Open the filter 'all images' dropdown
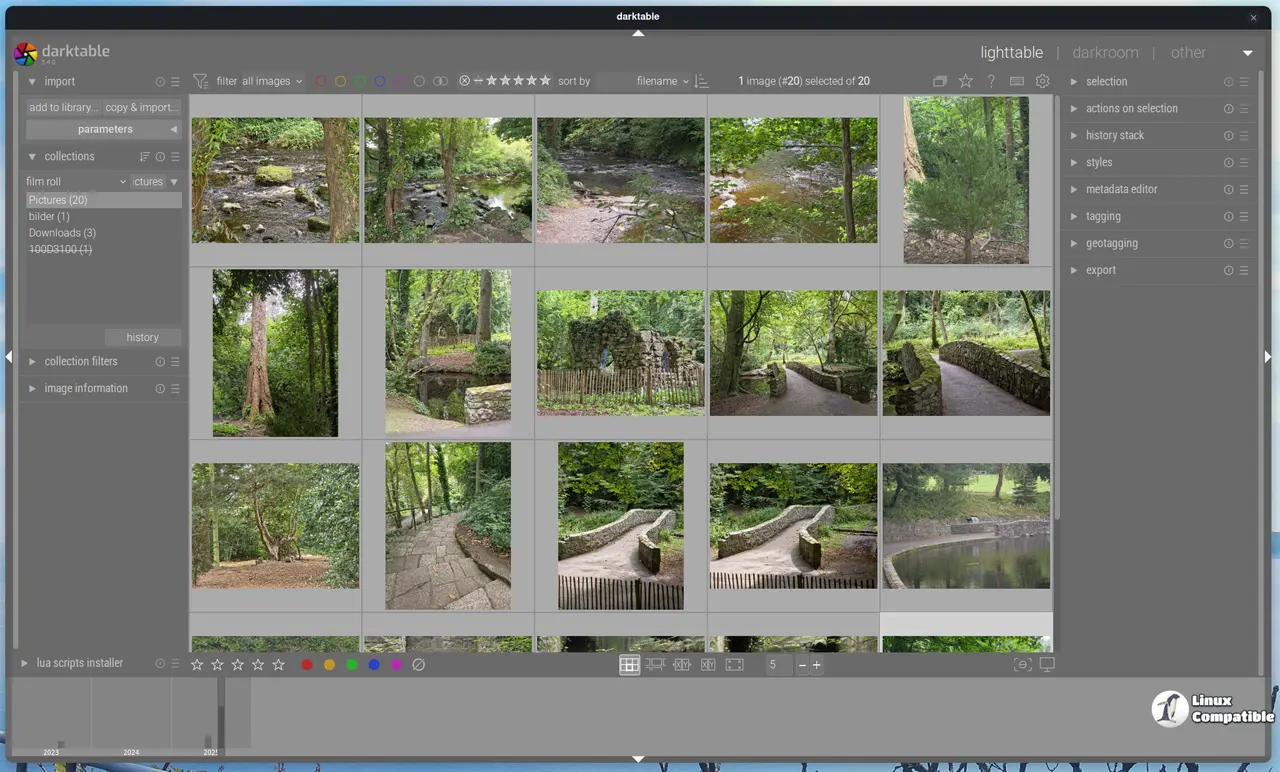Image resolution: width=1280 pixels, height=772 pixels. pos(272,81)
